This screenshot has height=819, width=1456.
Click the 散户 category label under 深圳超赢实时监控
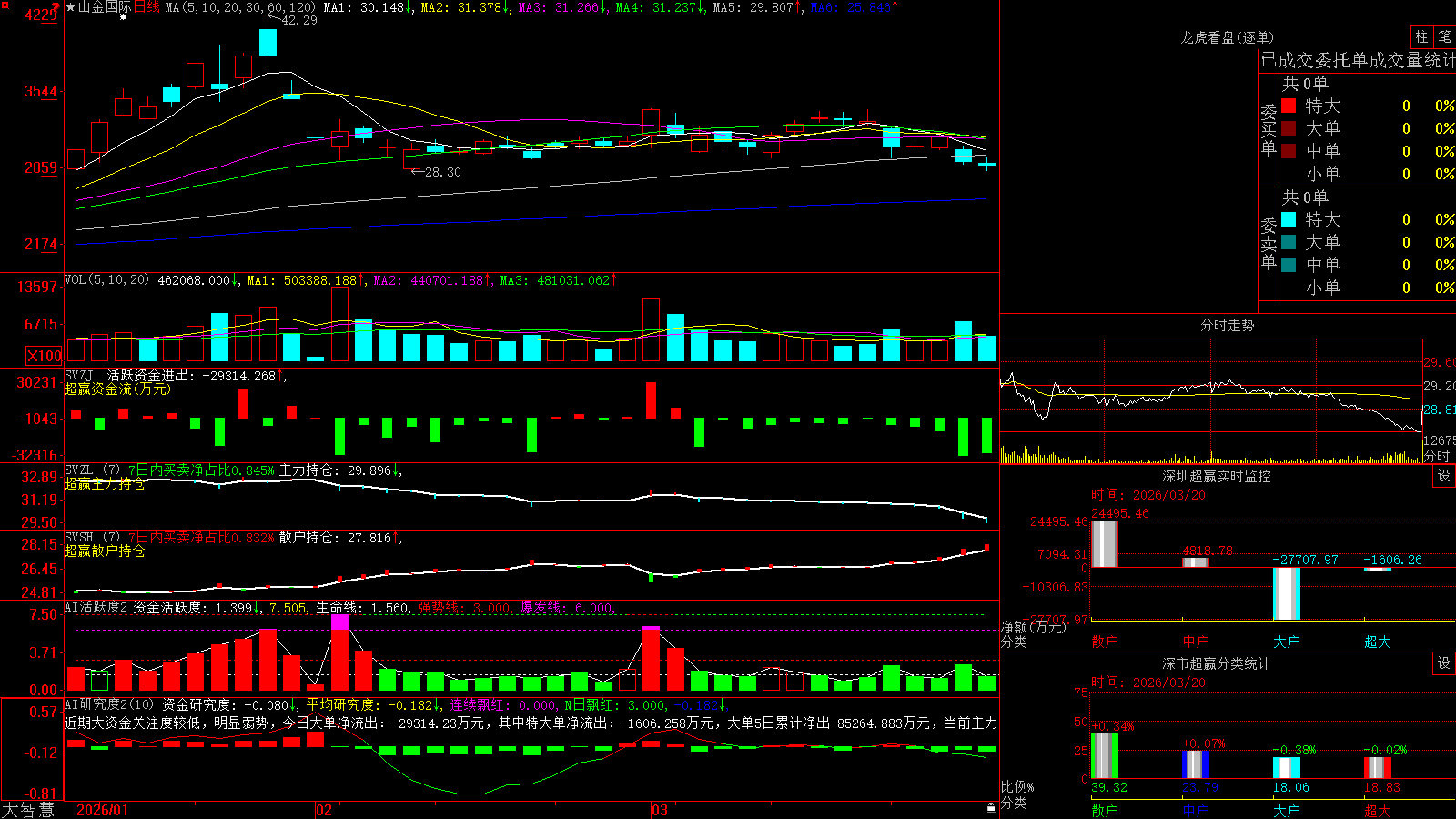click(1104, 642)
